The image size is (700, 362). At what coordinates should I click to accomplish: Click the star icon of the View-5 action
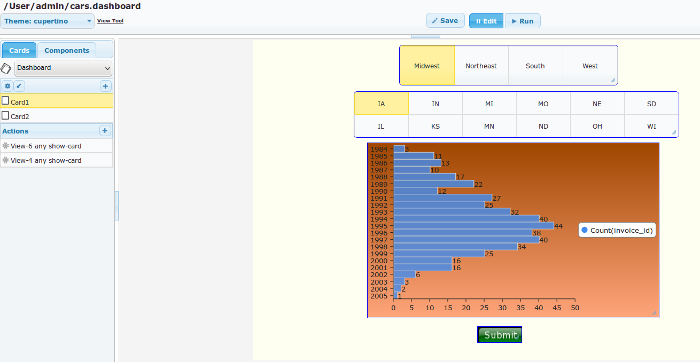[x=5, y=146]
